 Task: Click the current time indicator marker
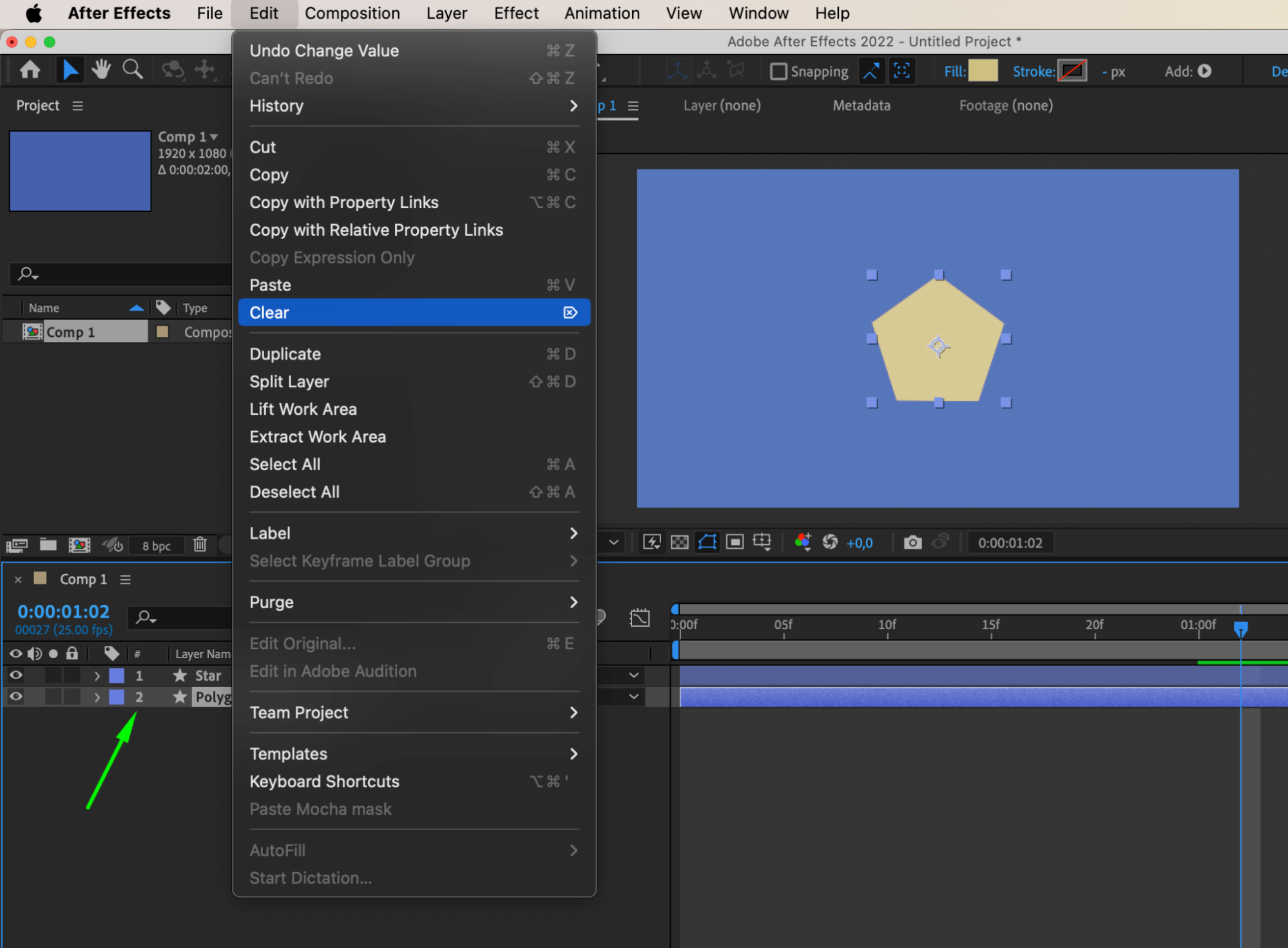1240,627
